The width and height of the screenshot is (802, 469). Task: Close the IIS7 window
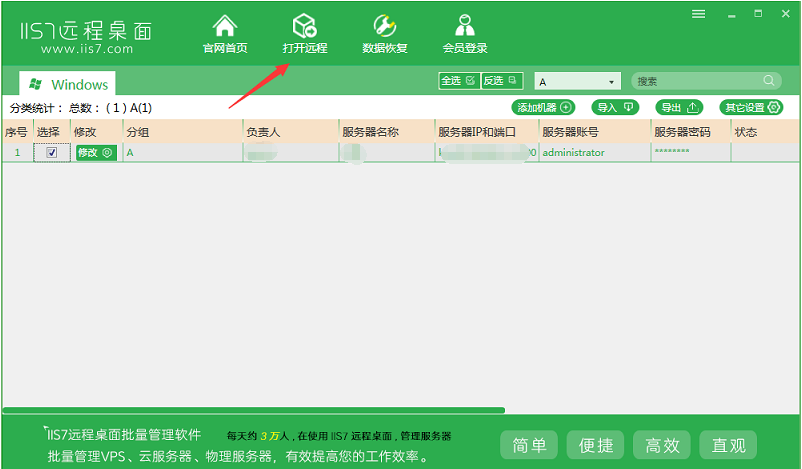point(786,14)
